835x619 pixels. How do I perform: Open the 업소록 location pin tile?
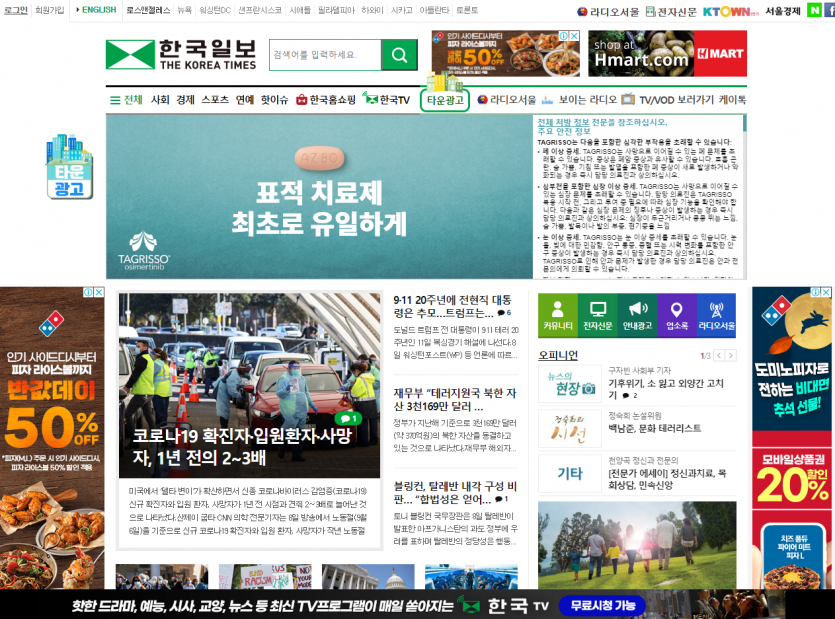tap(676, 313)
